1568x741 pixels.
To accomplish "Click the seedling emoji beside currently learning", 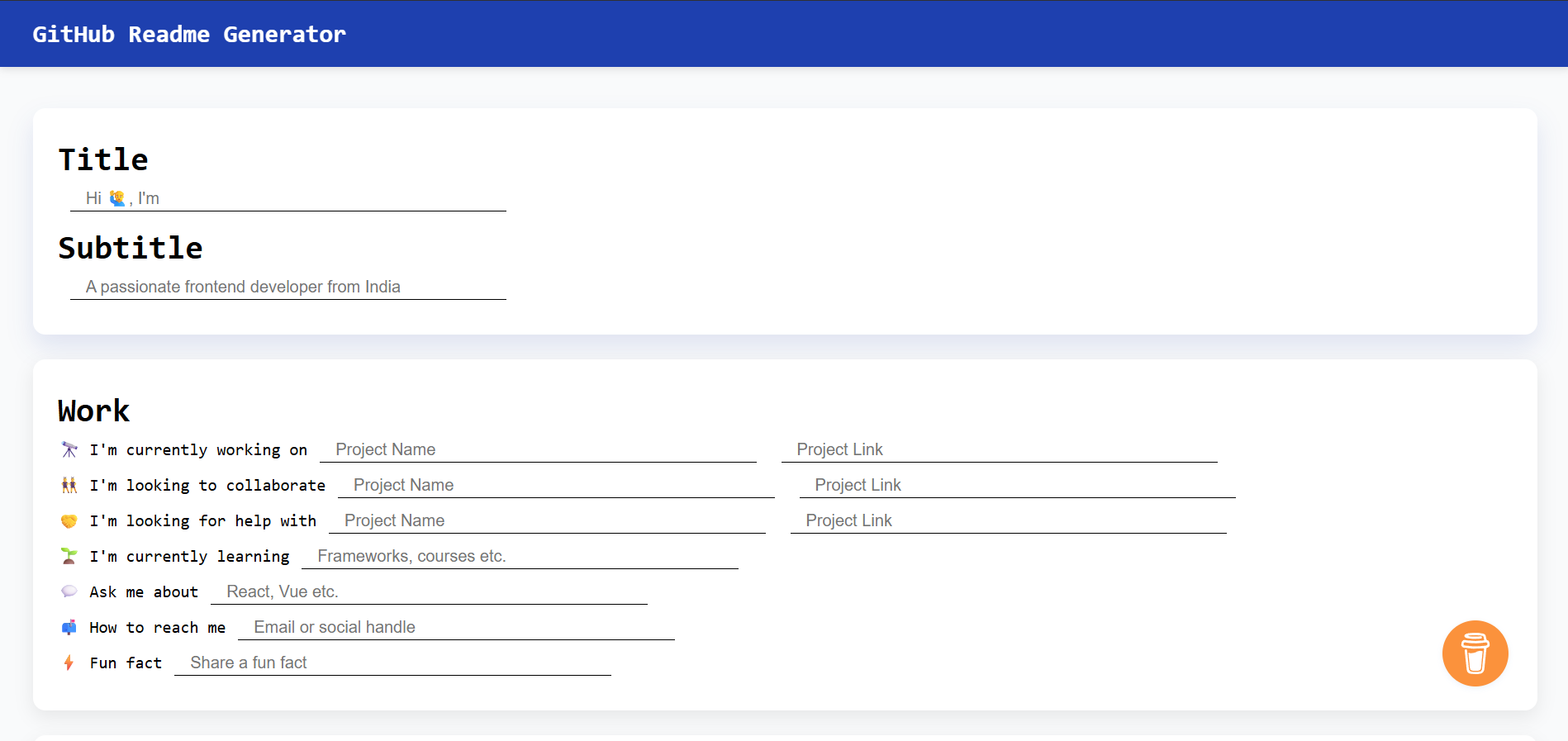I will (69, 556).
